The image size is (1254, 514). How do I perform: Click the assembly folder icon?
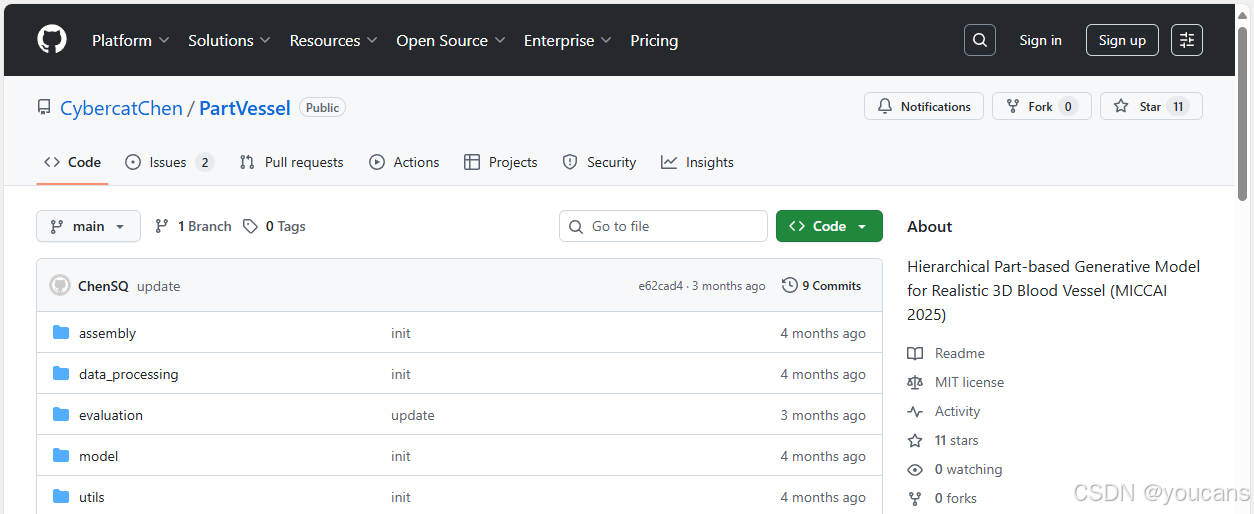pyautogui.click(x=61, y=333)
